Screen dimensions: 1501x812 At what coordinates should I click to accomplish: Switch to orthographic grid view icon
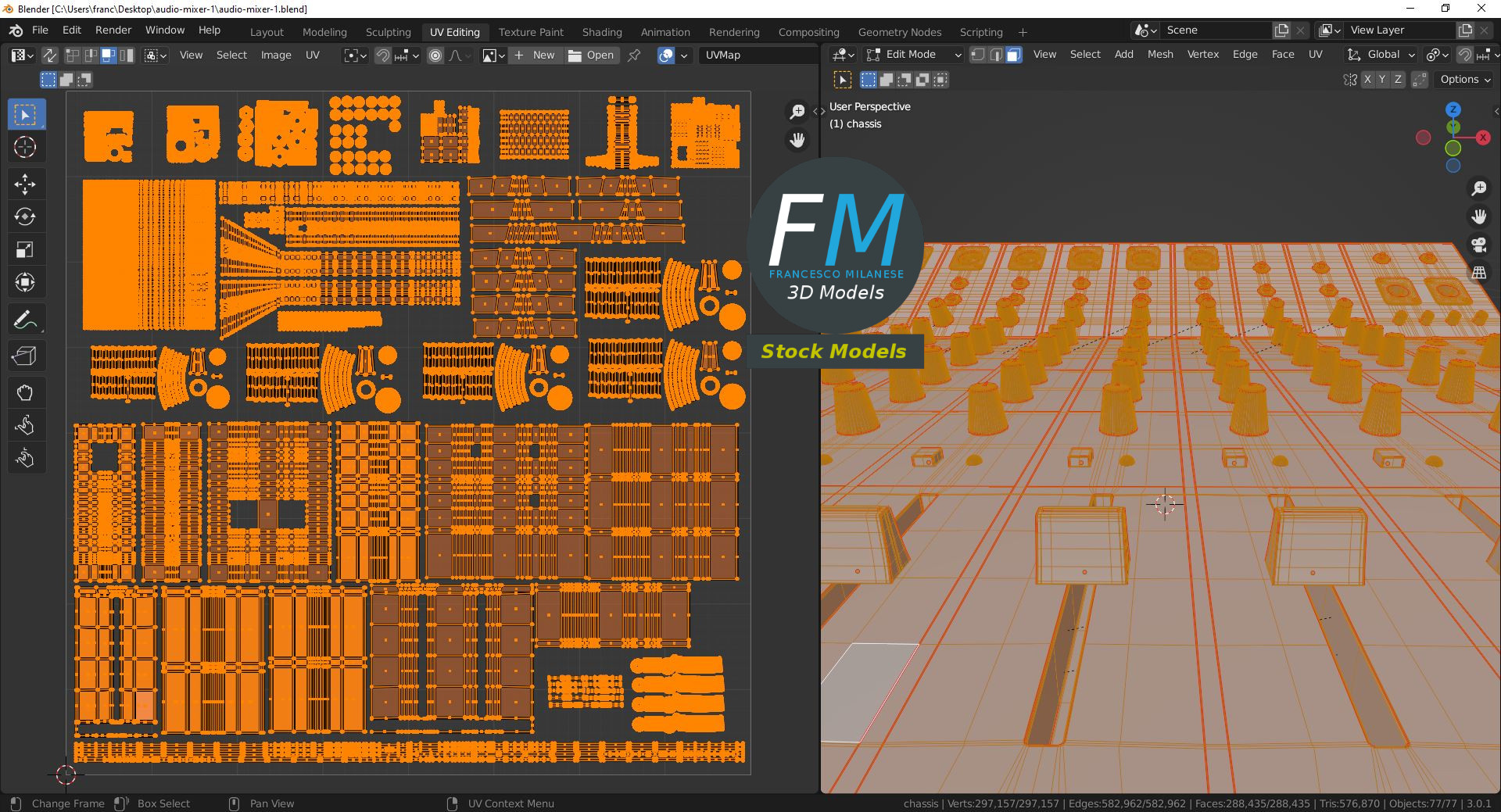coord(1478,273)
